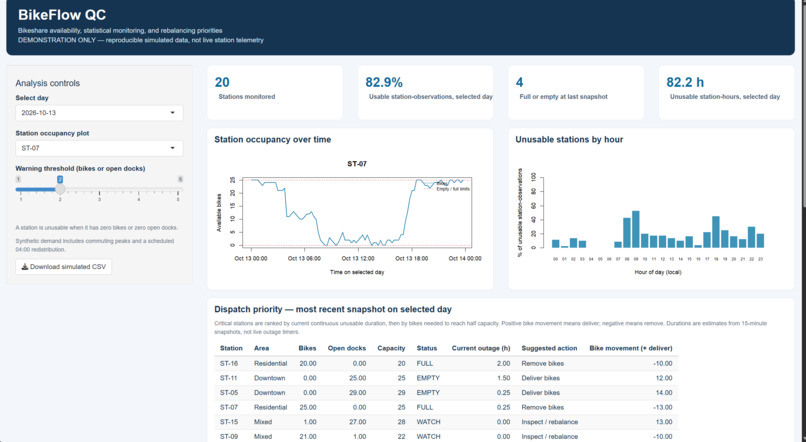Image resolution: width=806 pixels, height=442 pixels.
Task: Open the Station occupancy plot dropdown showing ST-07
Action: [x=99, y=148]
